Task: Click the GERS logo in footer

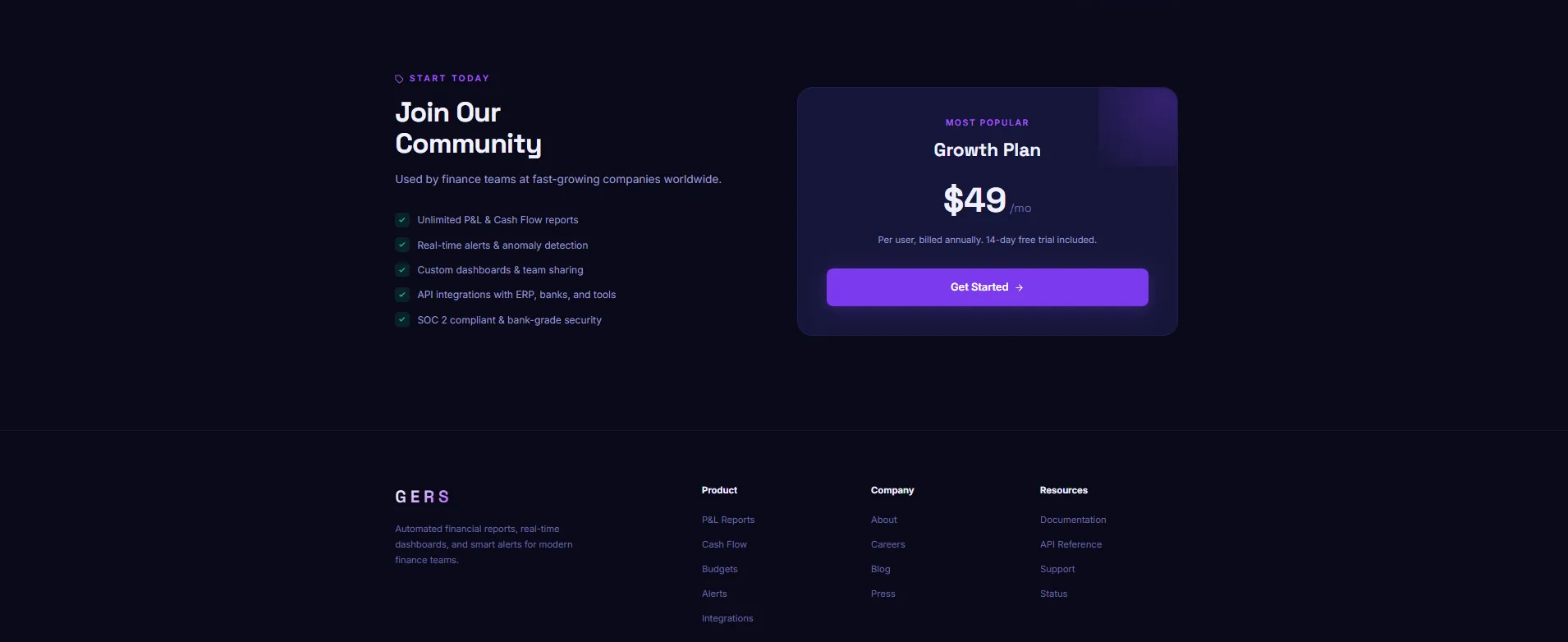Action: click(422, 497)
